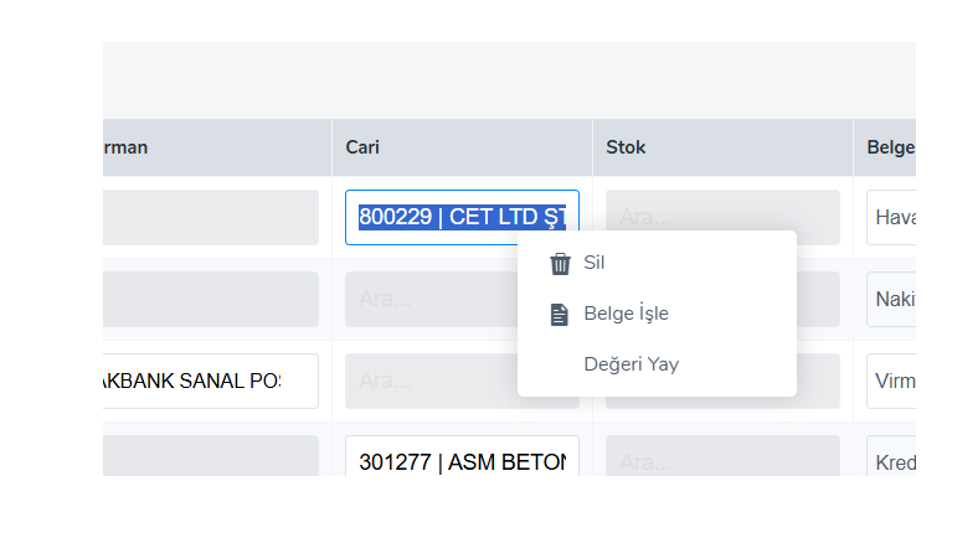Click the AKBANK SANAL POS input field
Image resolution: width=968 pixels, height=558 pixels.
point(210,381)
